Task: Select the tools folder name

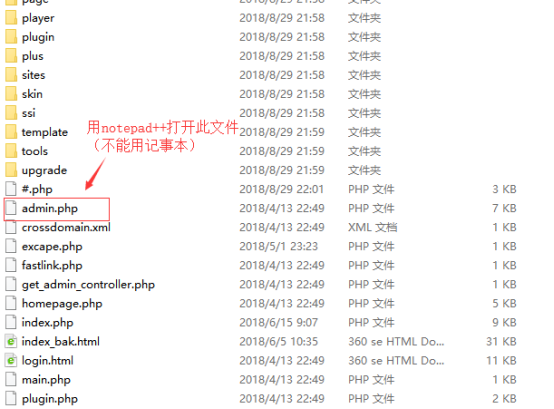Action: coord(35,151)
